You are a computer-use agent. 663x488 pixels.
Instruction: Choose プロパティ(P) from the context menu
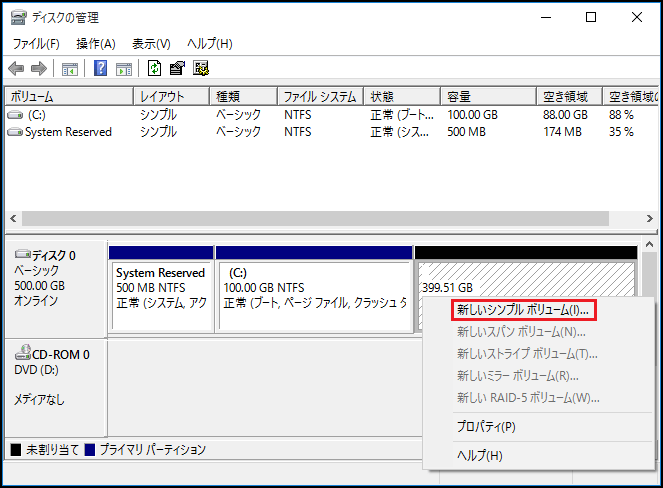pos(486,427)
